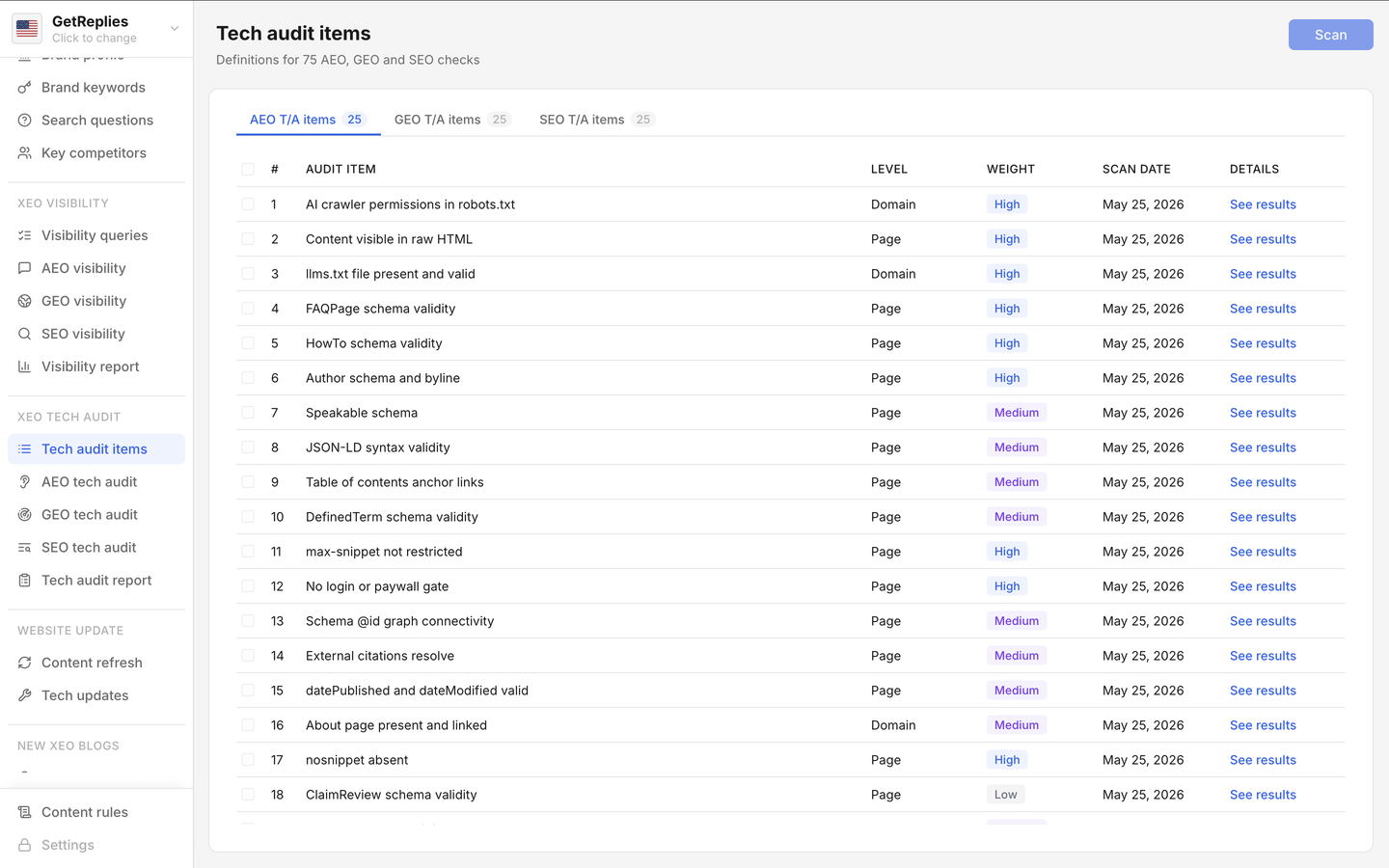1389x868 pixels.
Task: Check the ClaimReview schema validity checkbox
Action: point(248,795)
